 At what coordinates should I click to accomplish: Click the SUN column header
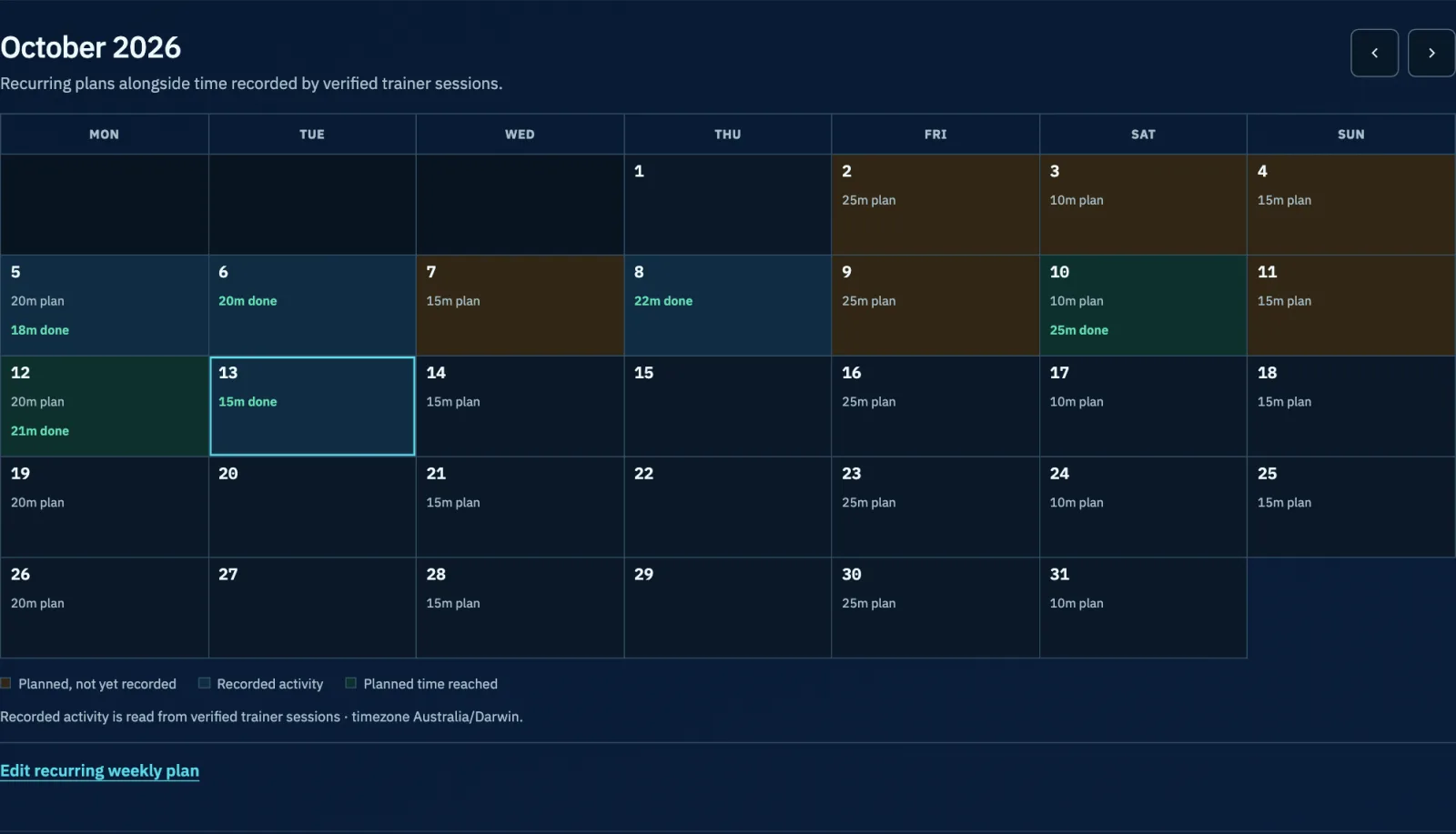(x=1351, y=135)
